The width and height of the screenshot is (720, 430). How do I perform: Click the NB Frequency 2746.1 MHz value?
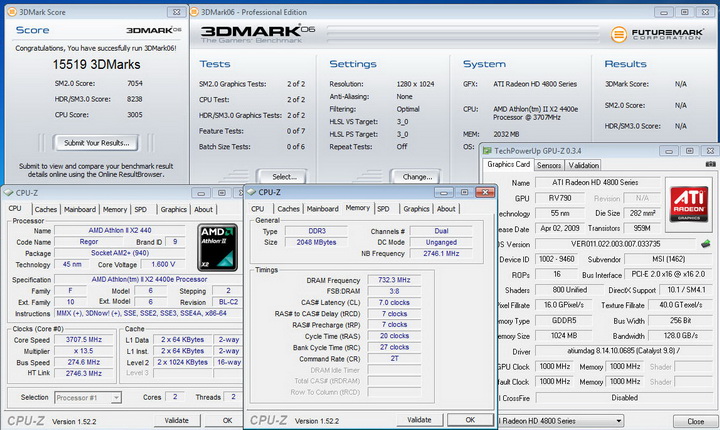pyautogui.click(x=441, y=254)
